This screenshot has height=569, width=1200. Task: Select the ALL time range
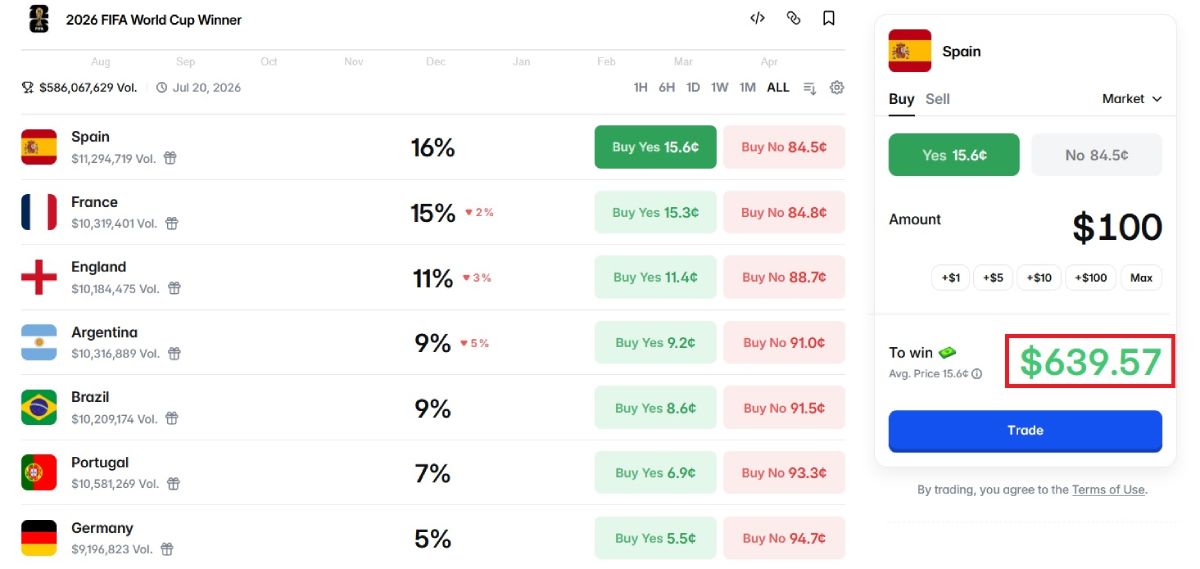(778, 88)
